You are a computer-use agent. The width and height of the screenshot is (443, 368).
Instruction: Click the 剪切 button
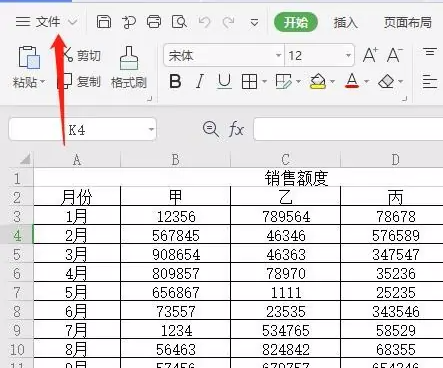coord(82,55)
